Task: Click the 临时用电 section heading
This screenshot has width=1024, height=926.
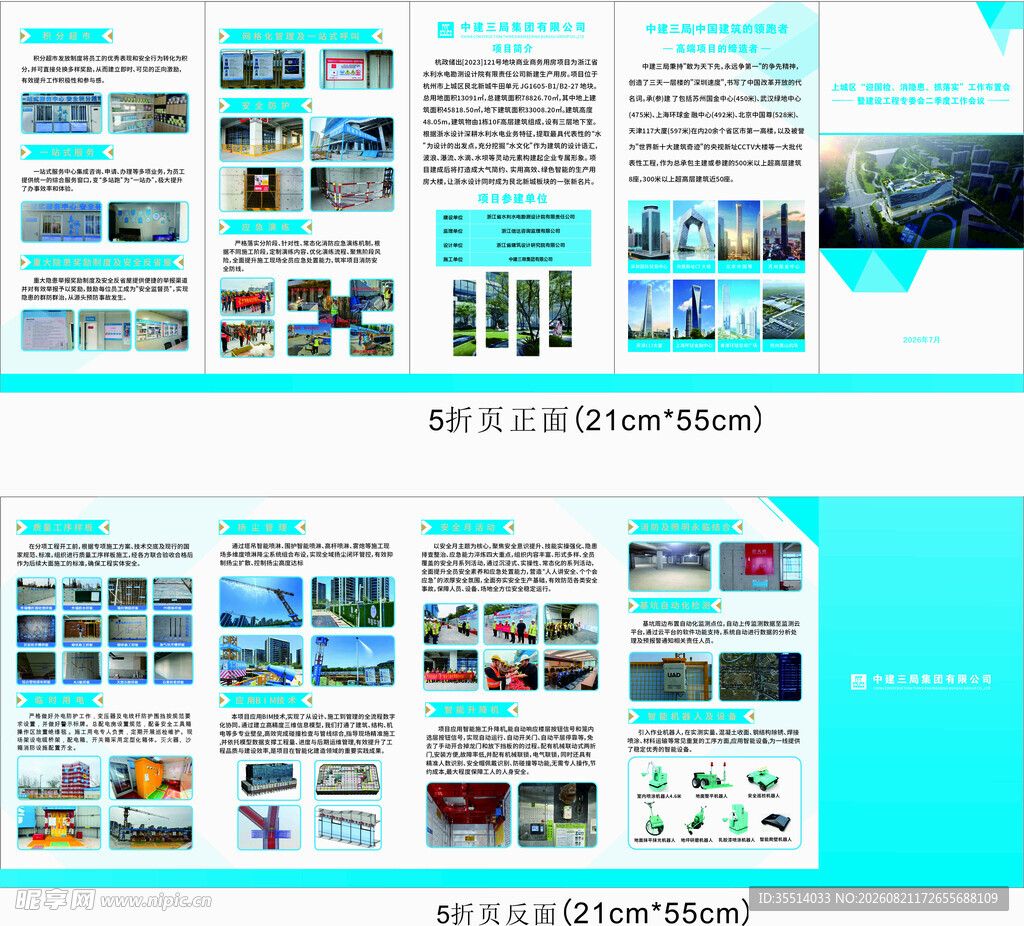Action: [59, 700]
